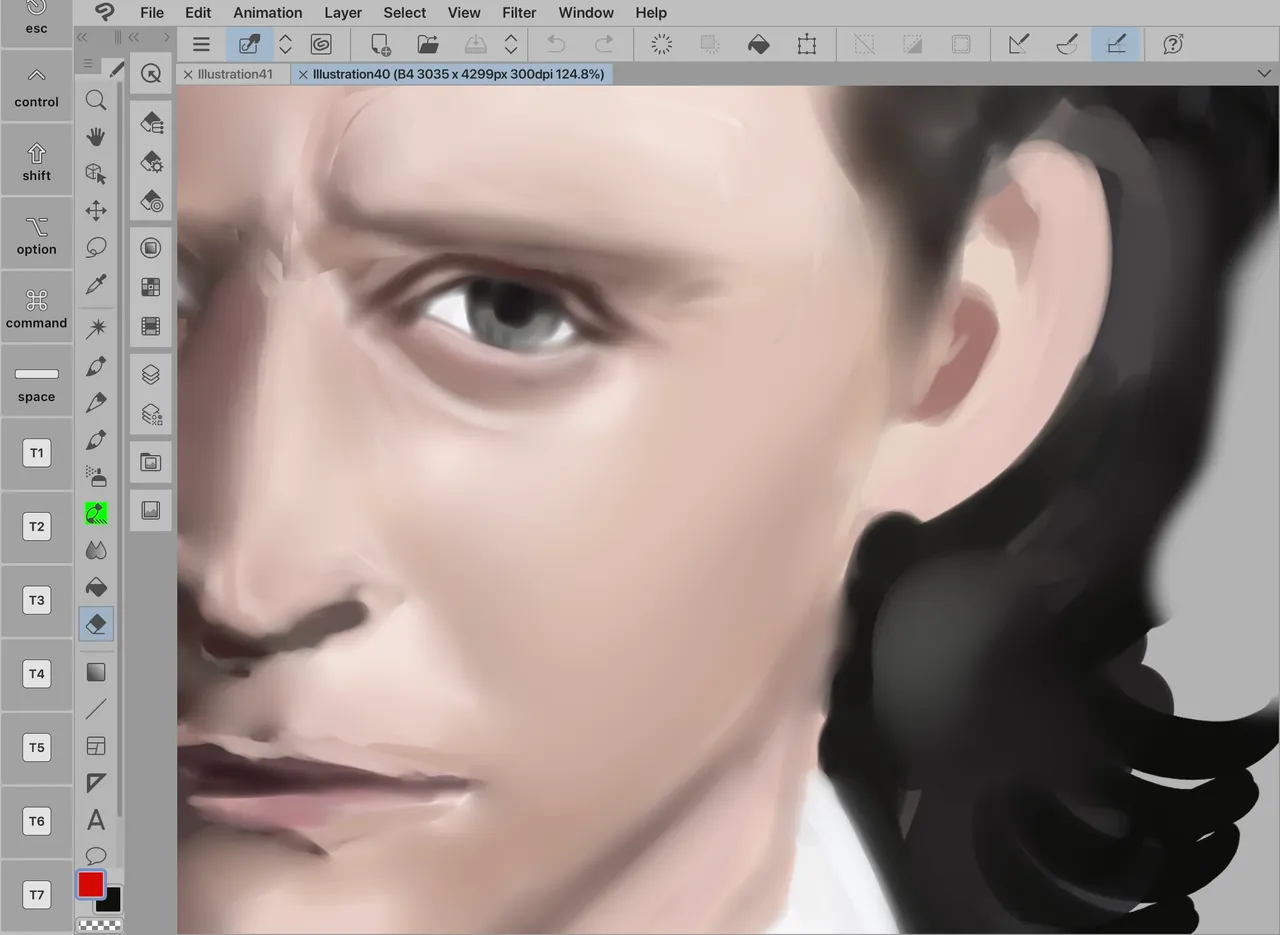The image size is (1280, 935).
Task: Toggle Snap to Special Ruler
Action: [x=1067, y=44]
